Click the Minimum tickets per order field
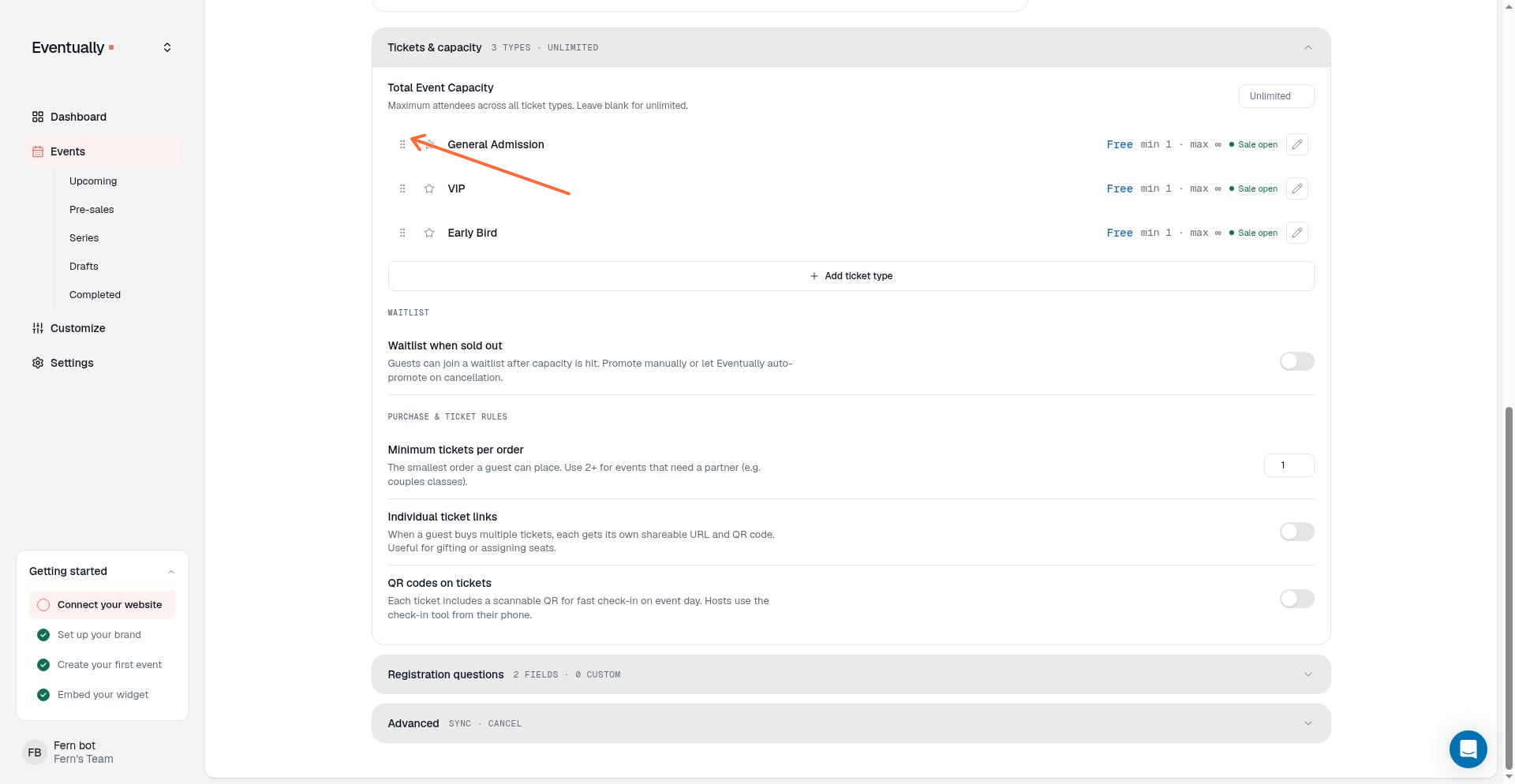 [x=1289, y=465]
